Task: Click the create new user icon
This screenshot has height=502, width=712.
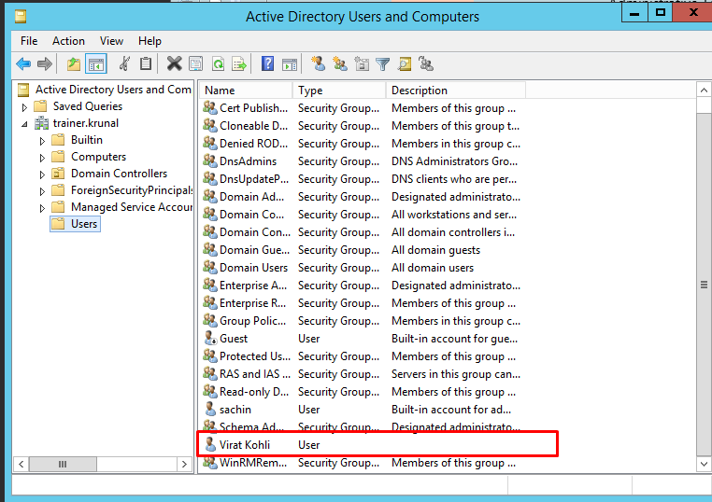Action: 318,64
